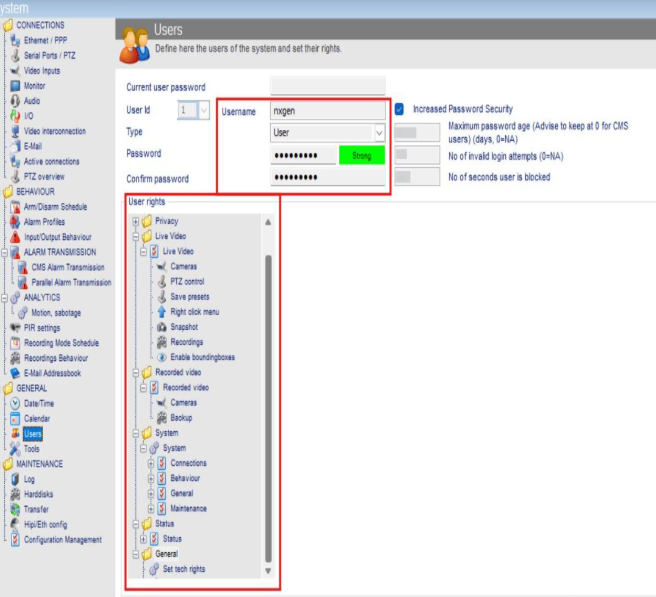The height and width of the screenshot is (597, 656).
Task: Select Log under Maintenance
Action: (x=29, y=479)
